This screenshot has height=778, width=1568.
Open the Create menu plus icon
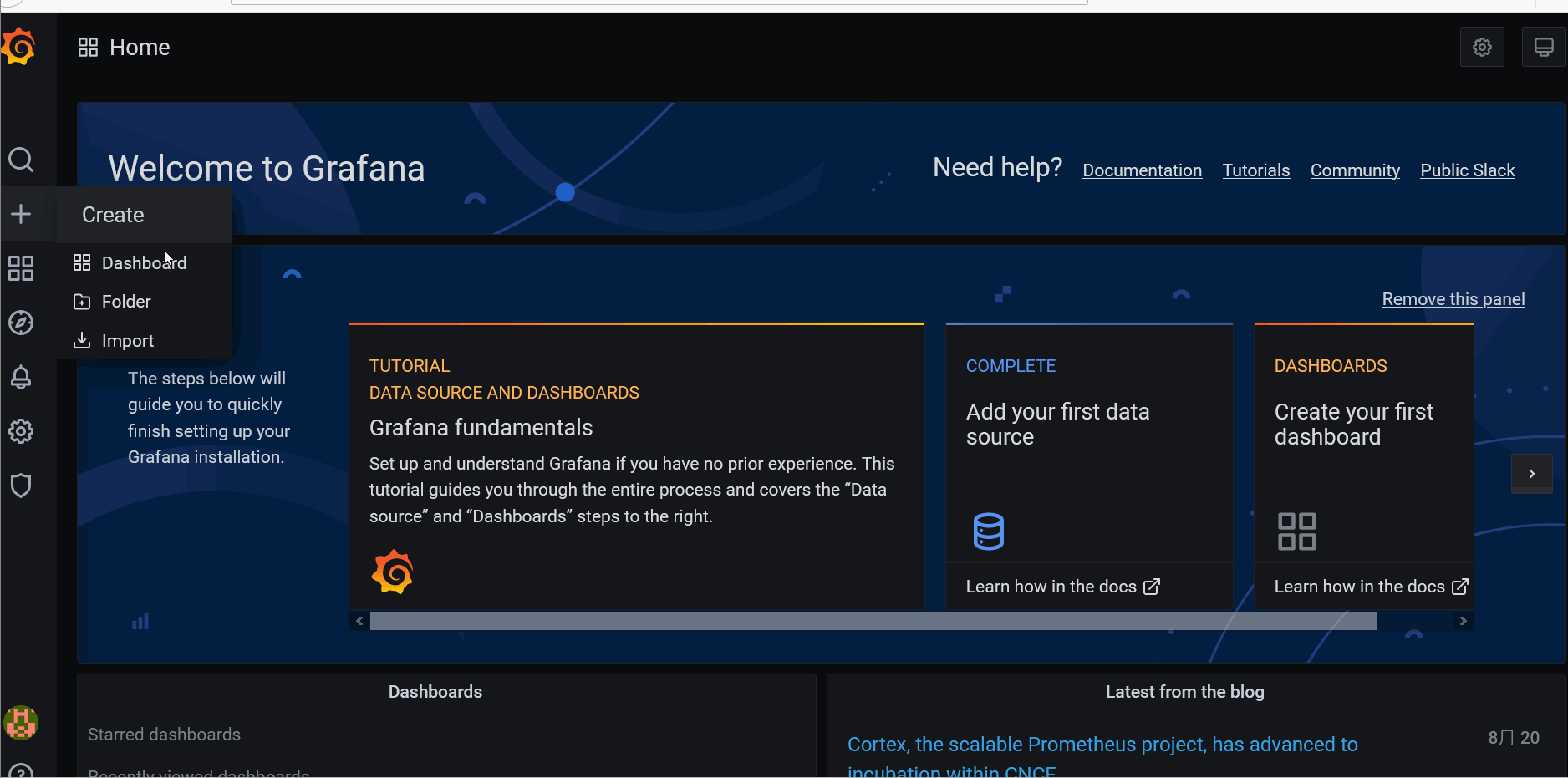pos(21,214)
